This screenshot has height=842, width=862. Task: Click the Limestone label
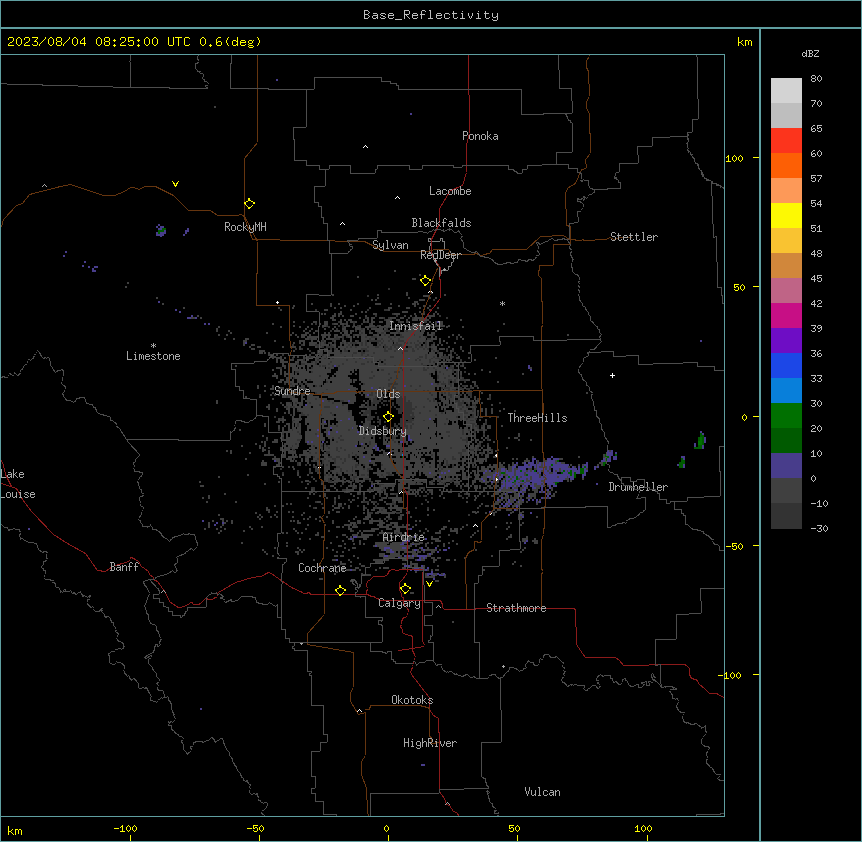click(153, 356)
